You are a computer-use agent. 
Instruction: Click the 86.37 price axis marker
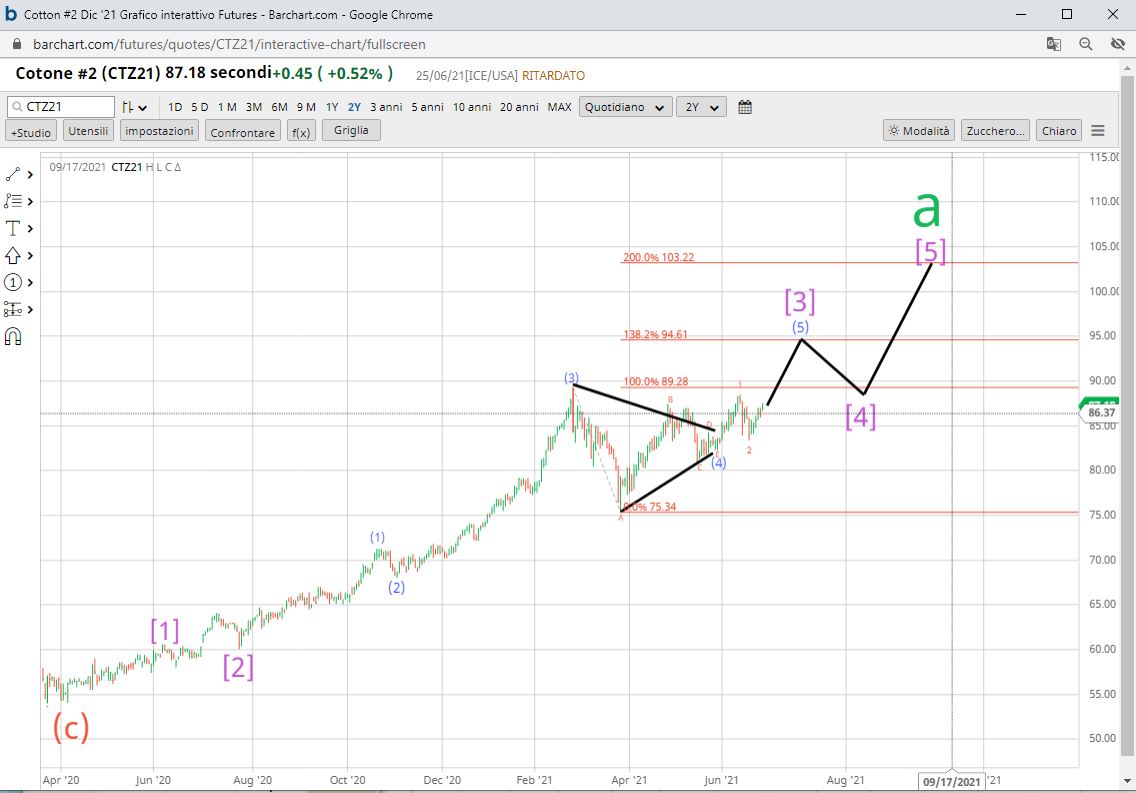(1101, 413)
